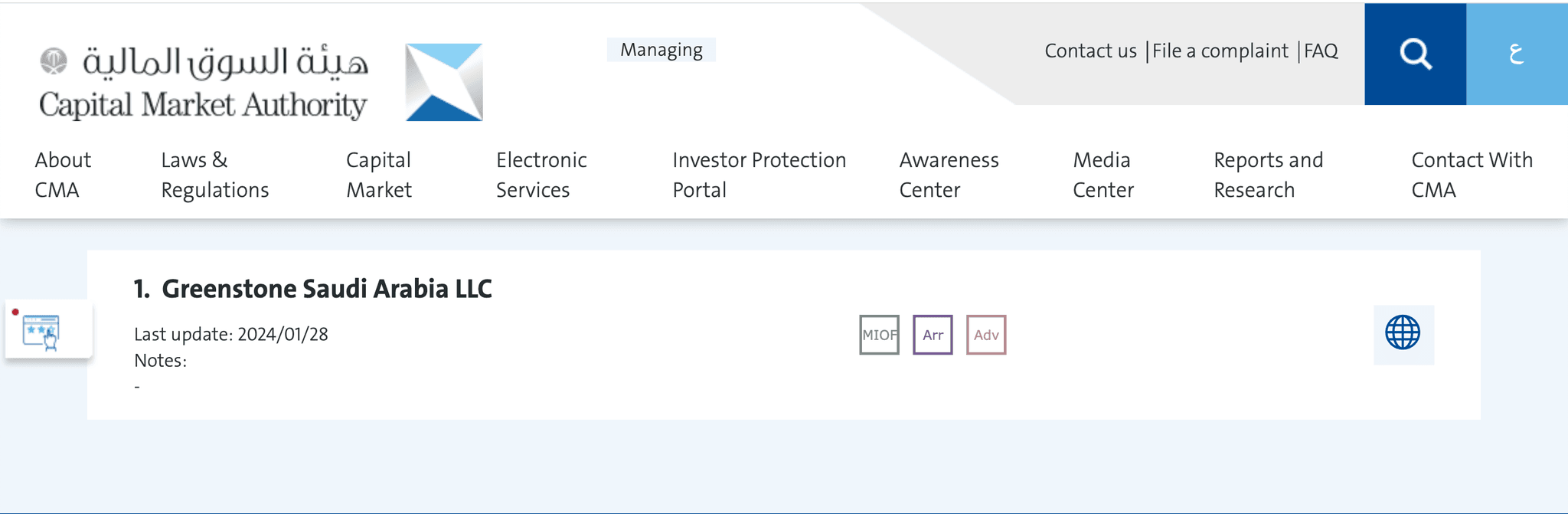
Task: Open the Awareness Center menu
Action: click(x=949, y=175)
